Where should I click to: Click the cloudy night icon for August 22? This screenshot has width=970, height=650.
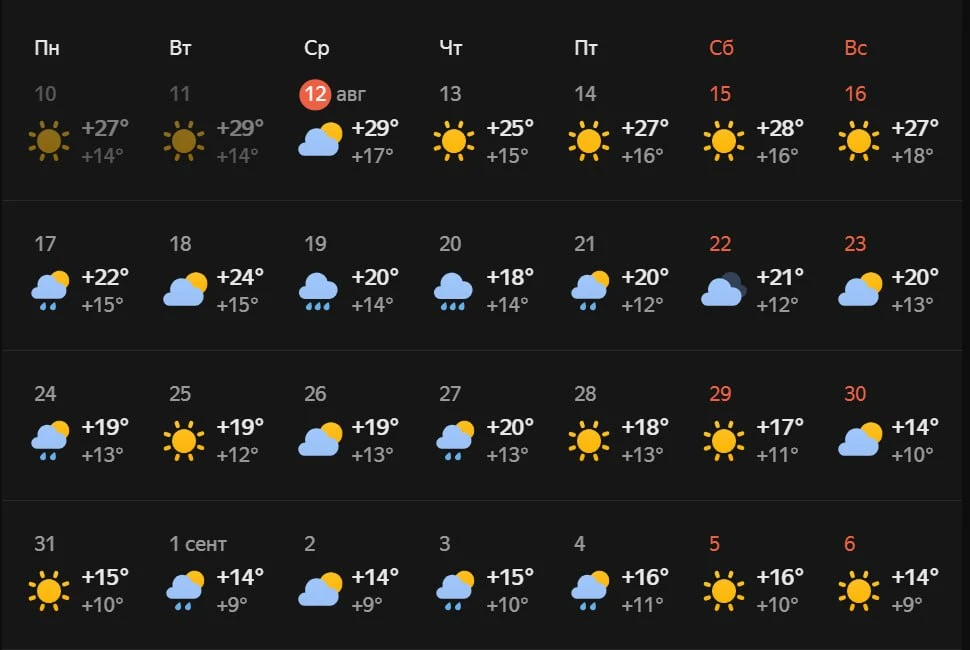pos(723,289)
